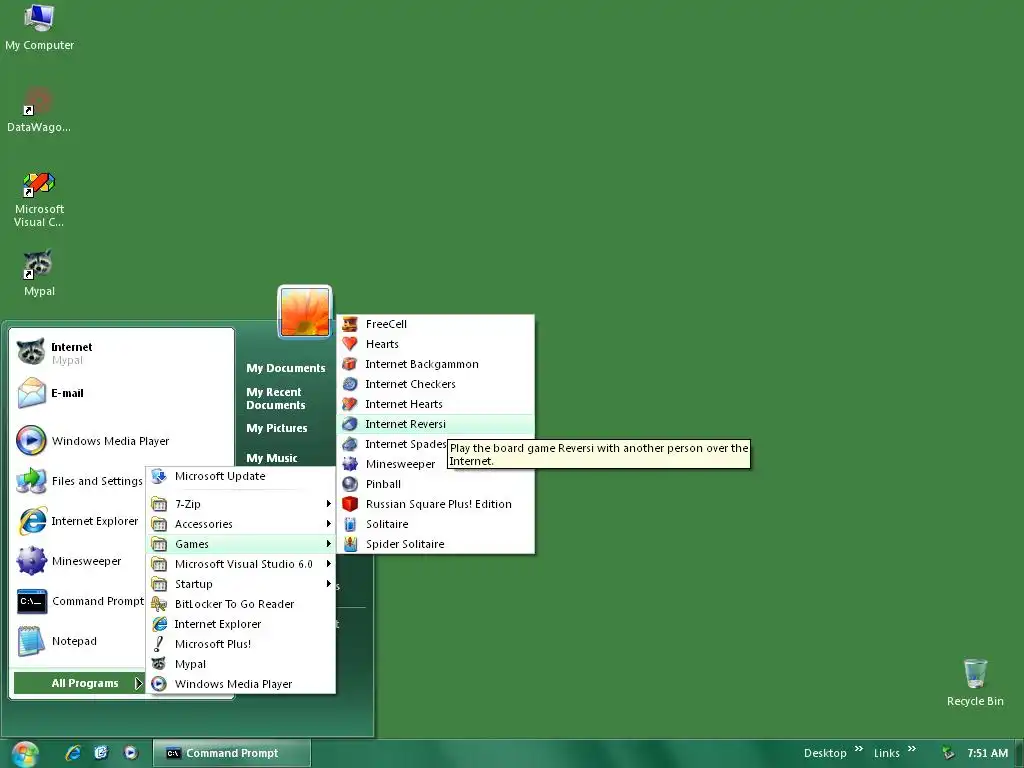Open Microsoft Update from All Programs

pos(241,476)
